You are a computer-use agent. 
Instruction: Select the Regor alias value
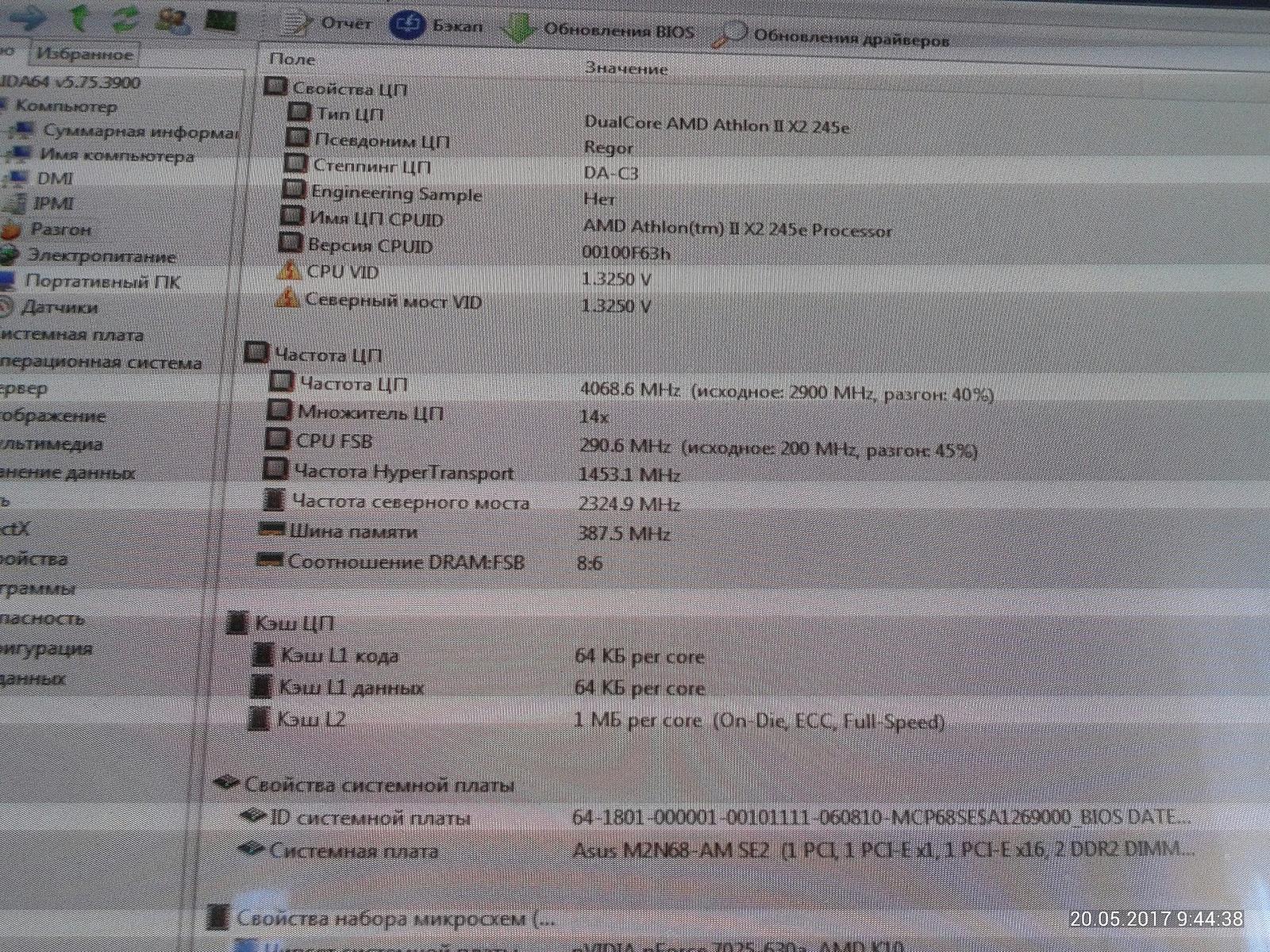[608, 148]
